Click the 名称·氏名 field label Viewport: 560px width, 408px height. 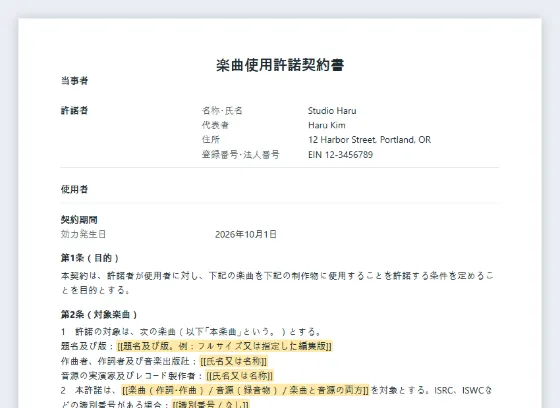coord(222,110)
